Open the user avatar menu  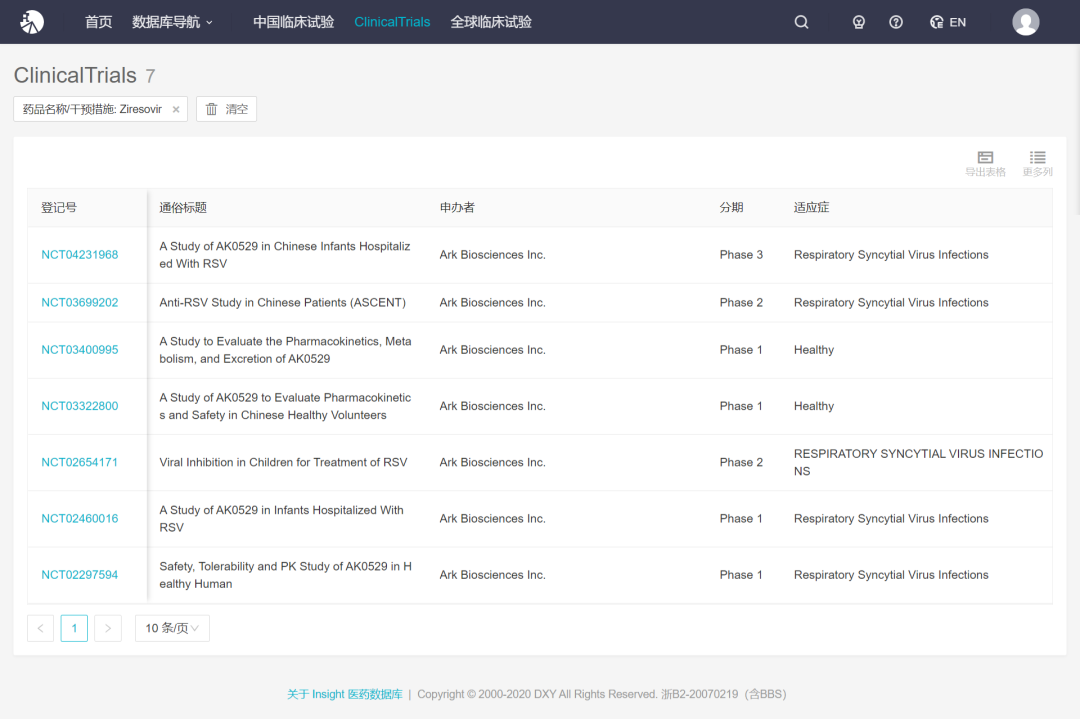pyautogui.click(x=1026, y=22)
